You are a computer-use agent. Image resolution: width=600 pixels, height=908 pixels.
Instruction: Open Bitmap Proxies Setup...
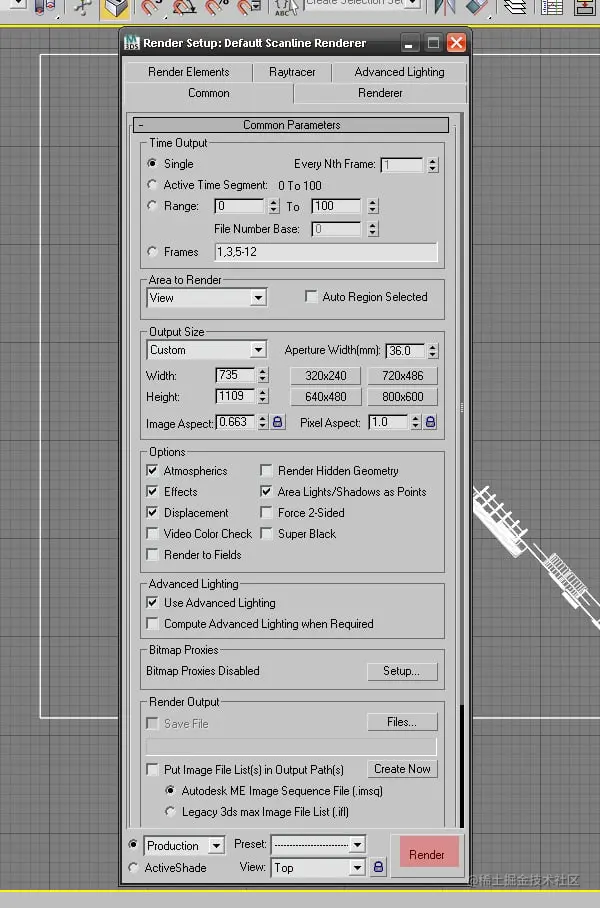(x=402, y=671)
